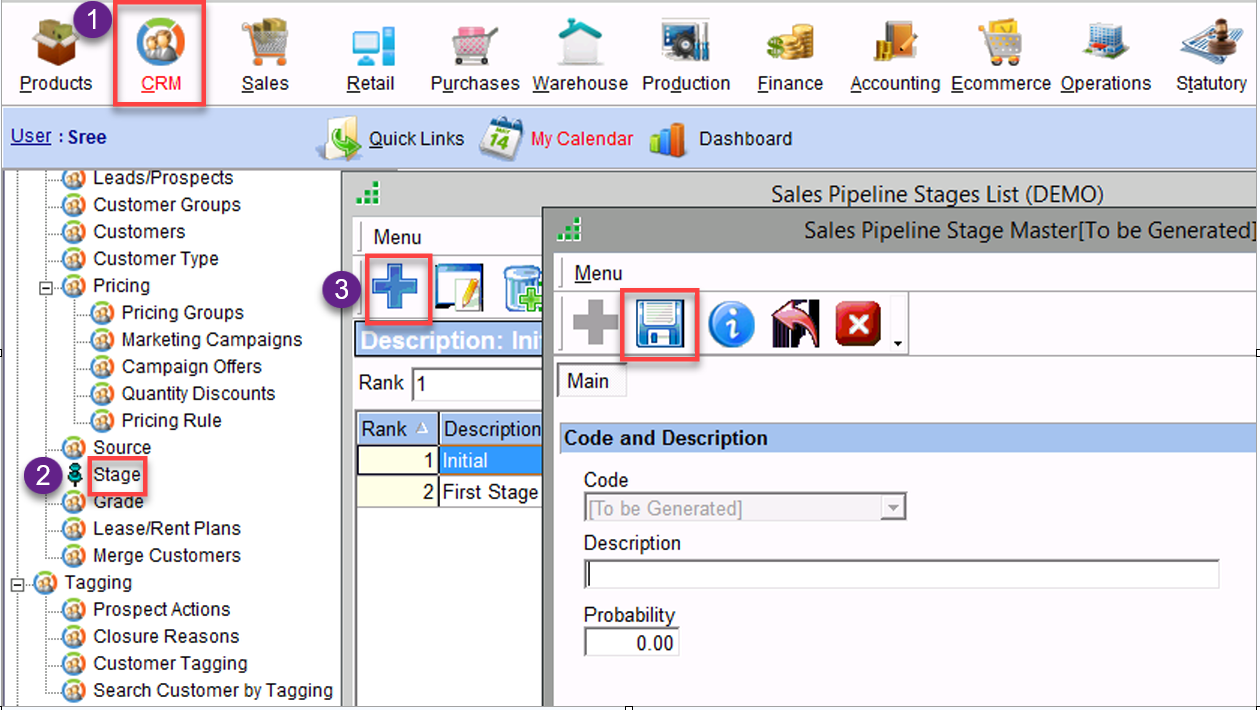Click the My Calendar link
1260x710 pixels.
[x=581, y=139]
